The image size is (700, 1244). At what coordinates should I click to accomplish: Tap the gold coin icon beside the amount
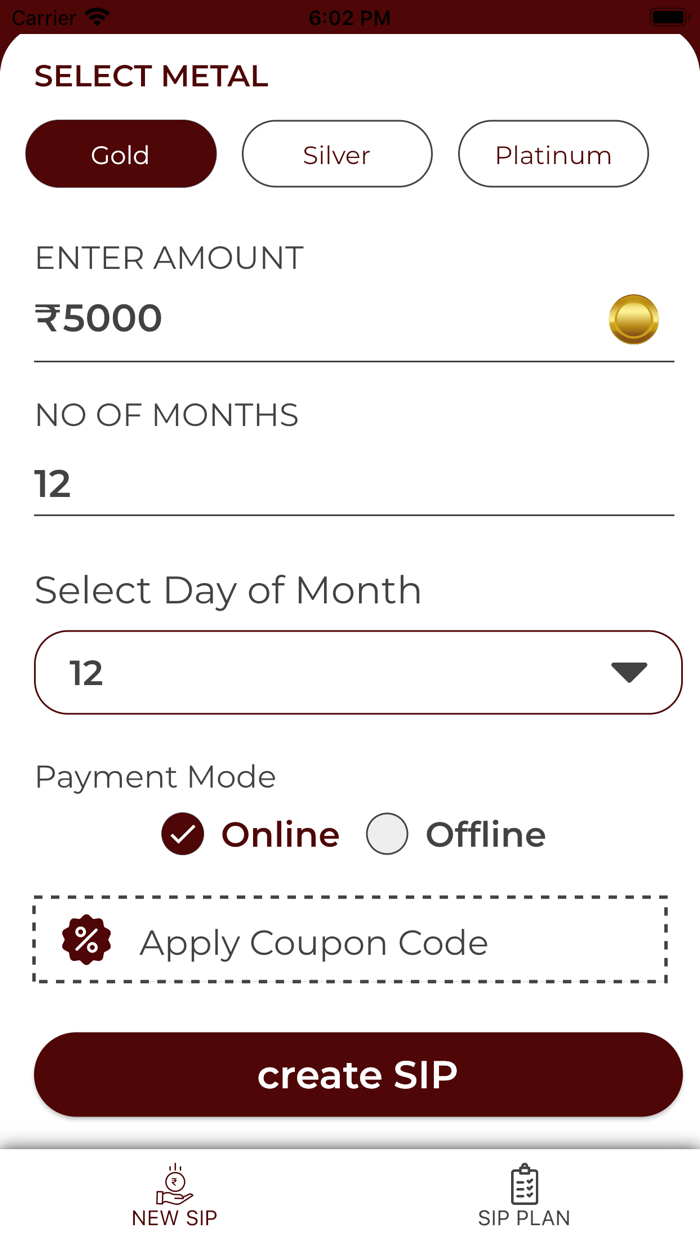tap(632, 318)
